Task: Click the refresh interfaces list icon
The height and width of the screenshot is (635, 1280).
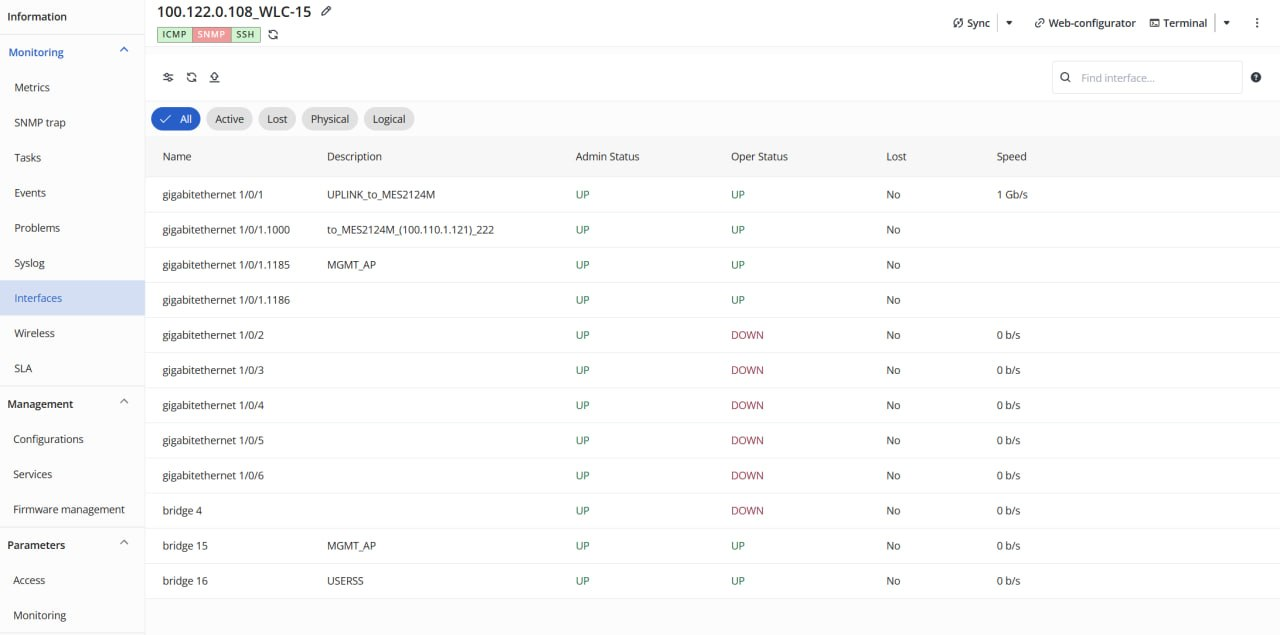Action: tap(191, 77)
